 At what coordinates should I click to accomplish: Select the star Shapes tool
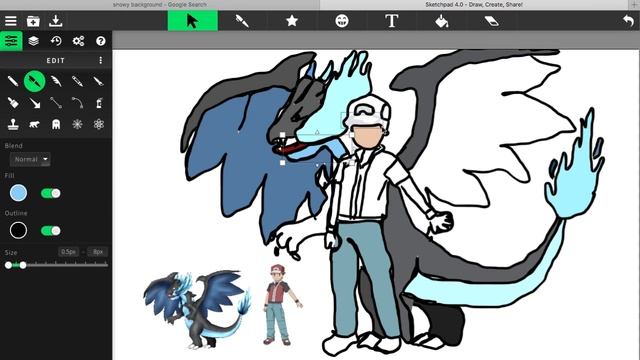tap(292, 21)
